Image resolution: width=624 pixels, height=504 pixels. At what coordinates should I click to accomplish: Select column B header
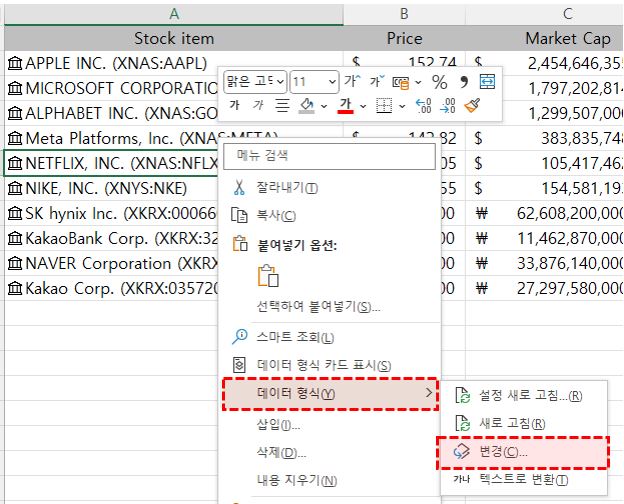tap(404, 14)
